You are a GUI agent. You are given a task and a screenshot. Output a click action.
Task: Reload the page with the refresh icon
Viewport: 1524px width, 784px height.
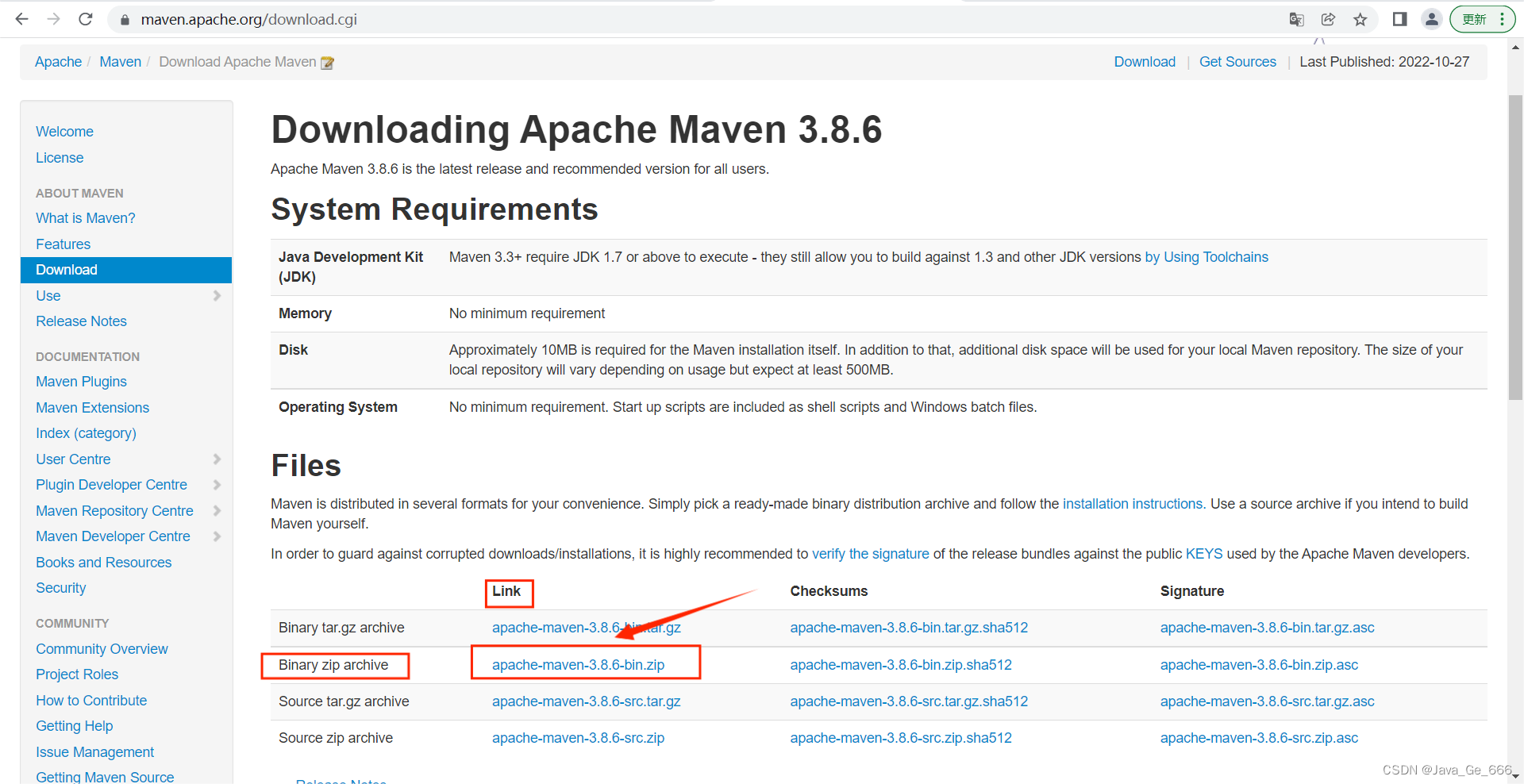pos(86,19)
